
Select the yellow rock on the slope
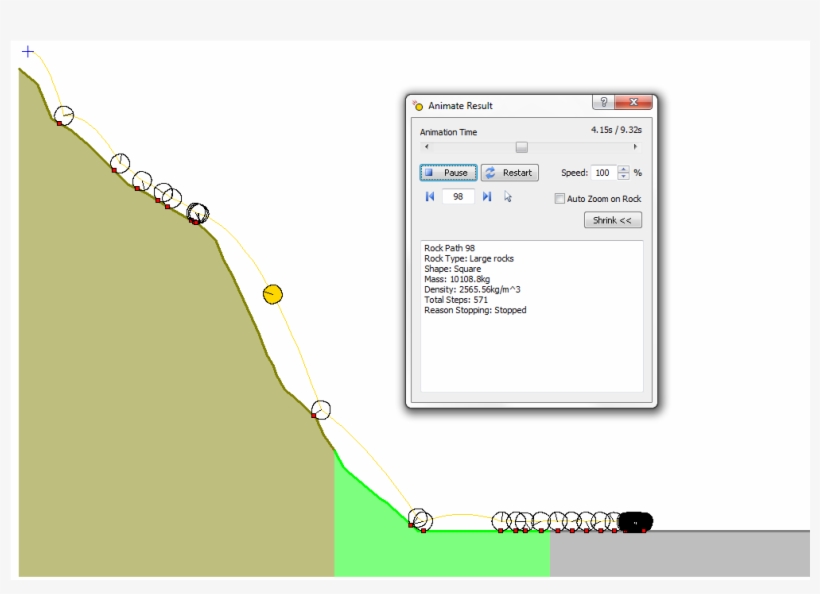pos(272,293)
